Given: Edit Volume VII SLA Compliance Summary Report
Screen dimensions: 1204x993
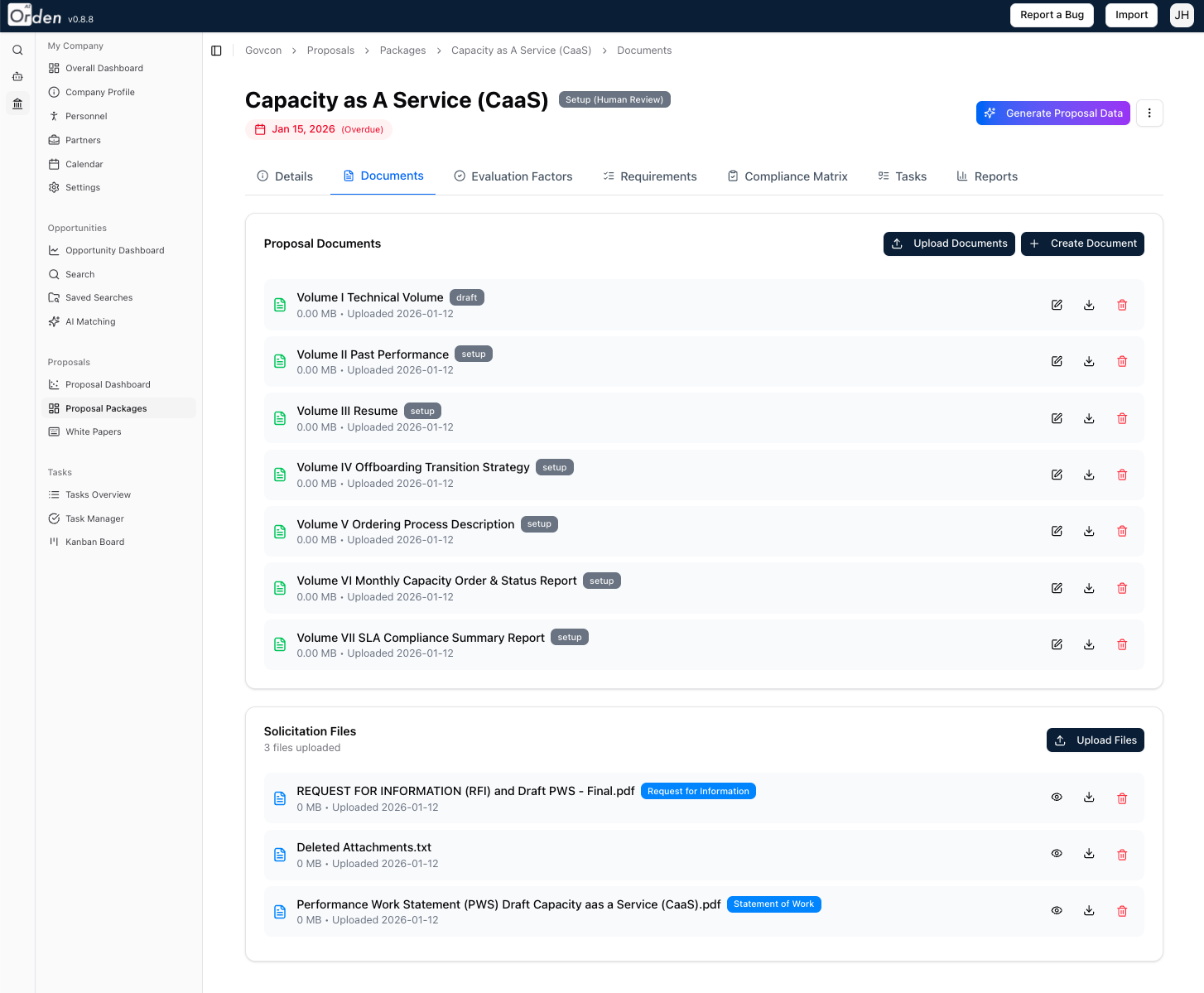Looking at the screenshot, I should [1057, 644].
